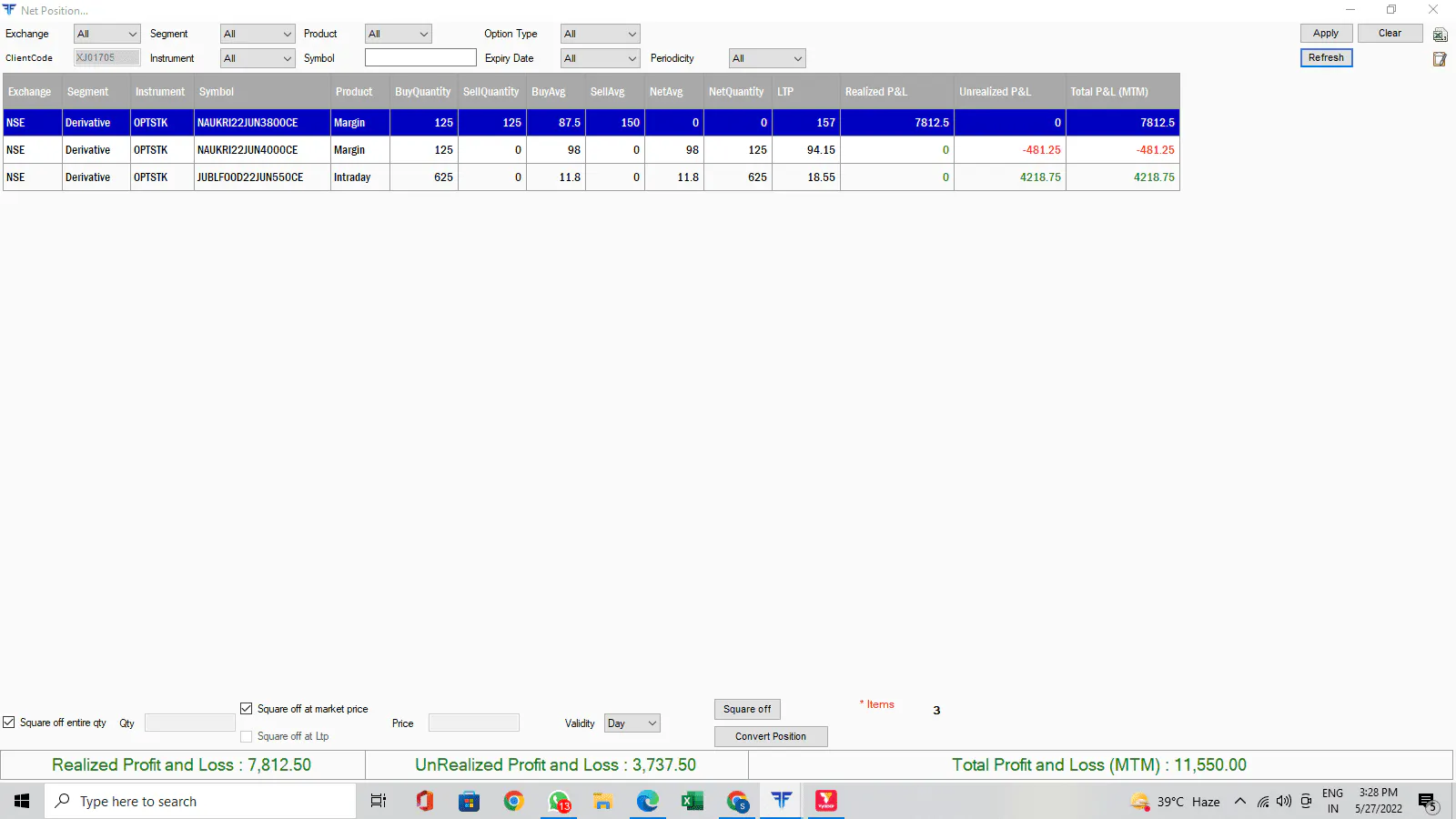1456x819 pixels.
Task: Click the Intraday product cell
Action: tap(360, 177)
